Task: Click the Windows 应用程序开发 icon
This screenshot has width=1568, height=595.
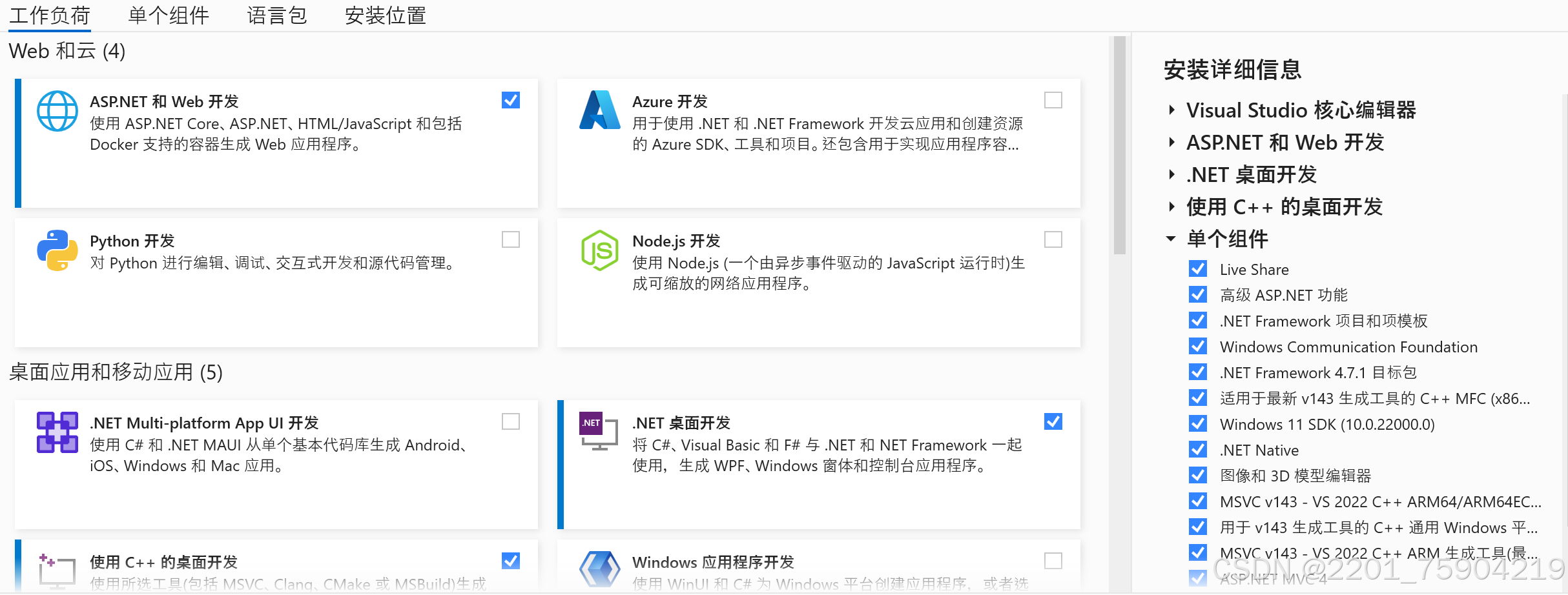Action: [599, 568]
